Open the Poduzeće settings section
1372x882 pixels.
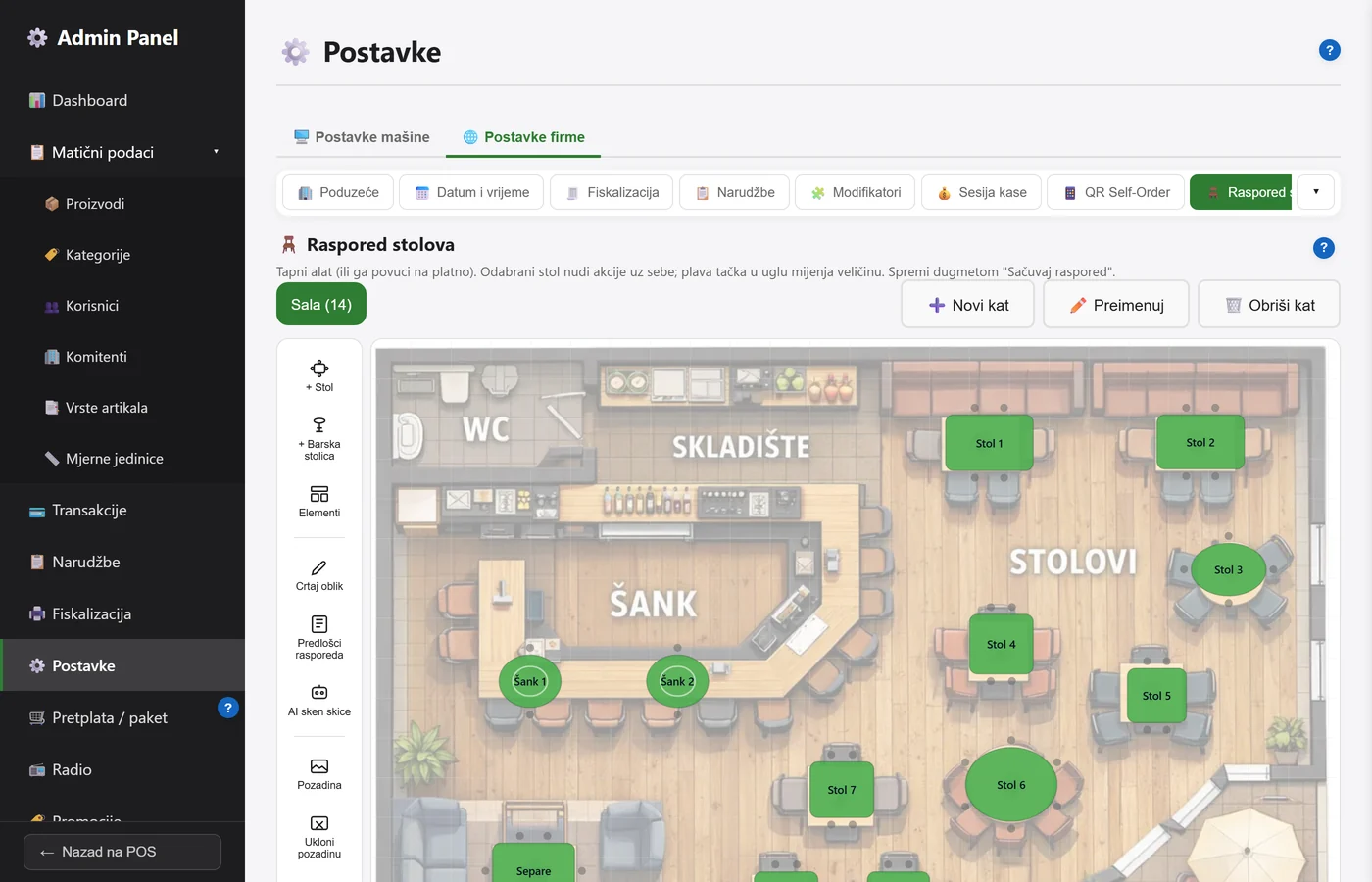pyautogui.click(x=338, y=192)
